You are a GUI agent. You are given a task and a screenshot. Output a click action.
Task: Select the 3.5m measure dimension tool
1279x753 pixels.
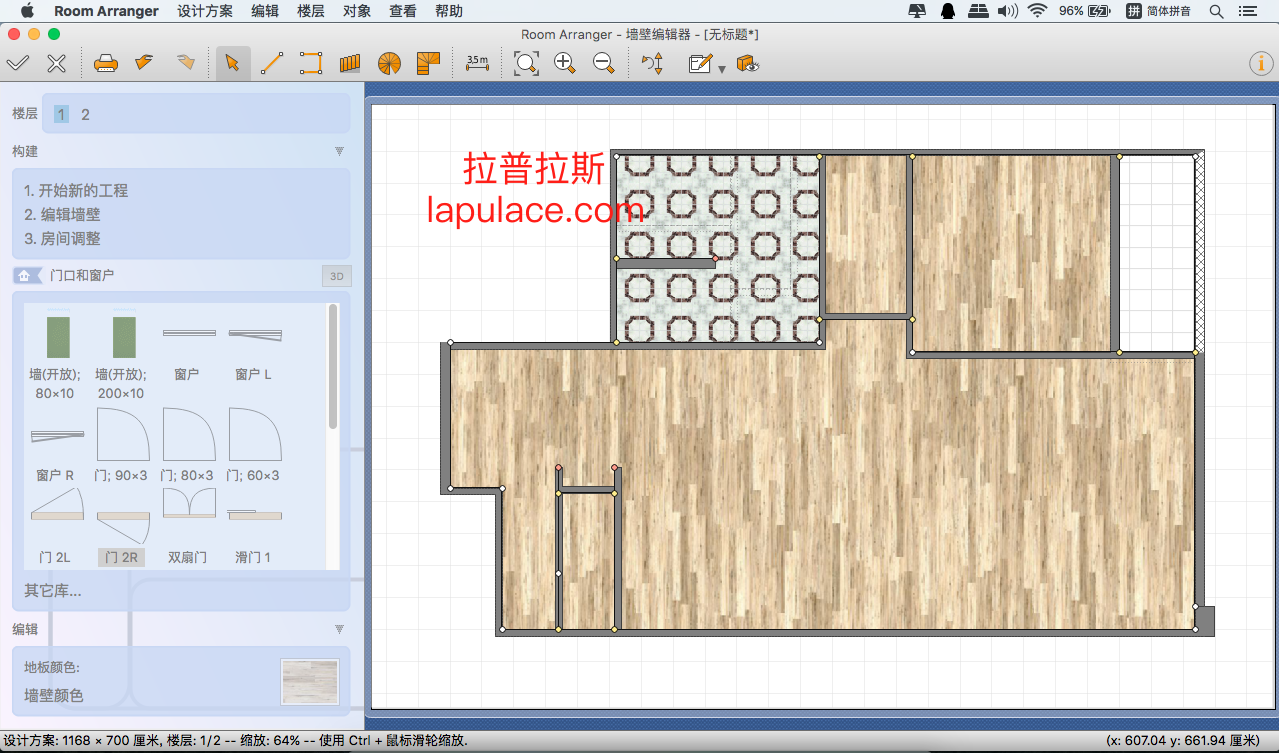click(477, 63)
